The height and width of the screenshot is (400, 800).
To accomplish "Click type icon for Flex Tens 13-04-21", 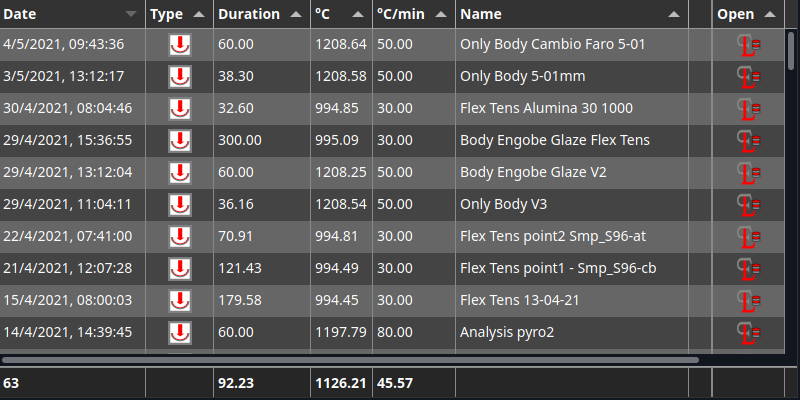I will click(180, 301).
